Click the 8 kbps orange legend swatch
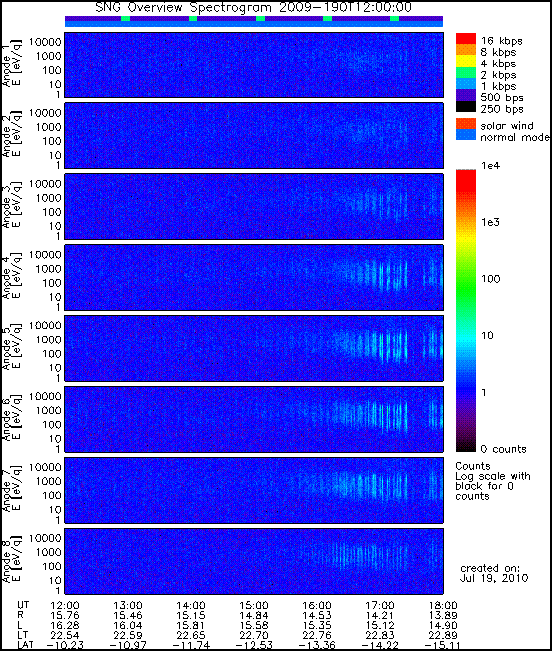Image resolution: width=552 pixels, height=651 pixels. click(x=466, y=50)
